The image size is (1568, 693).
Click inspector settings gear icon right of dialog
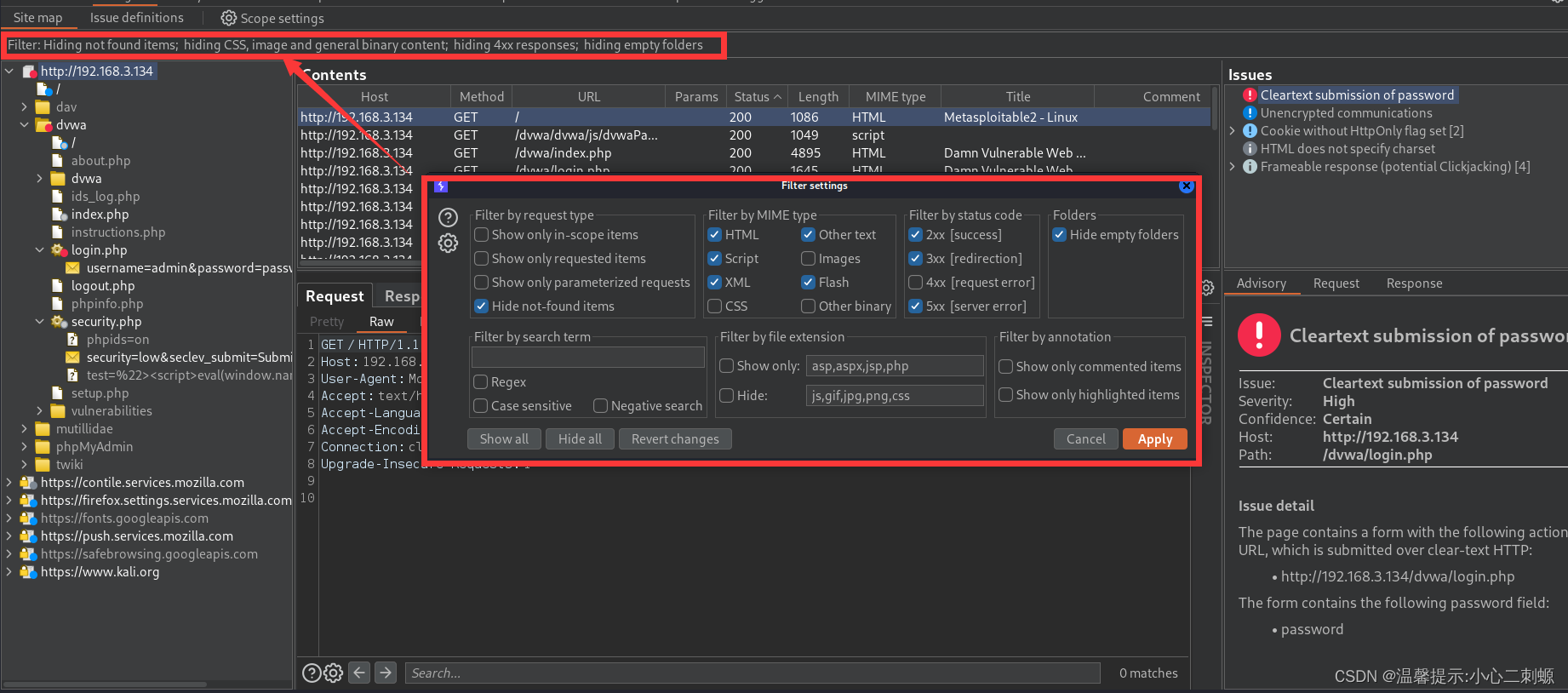(1207, 288)
